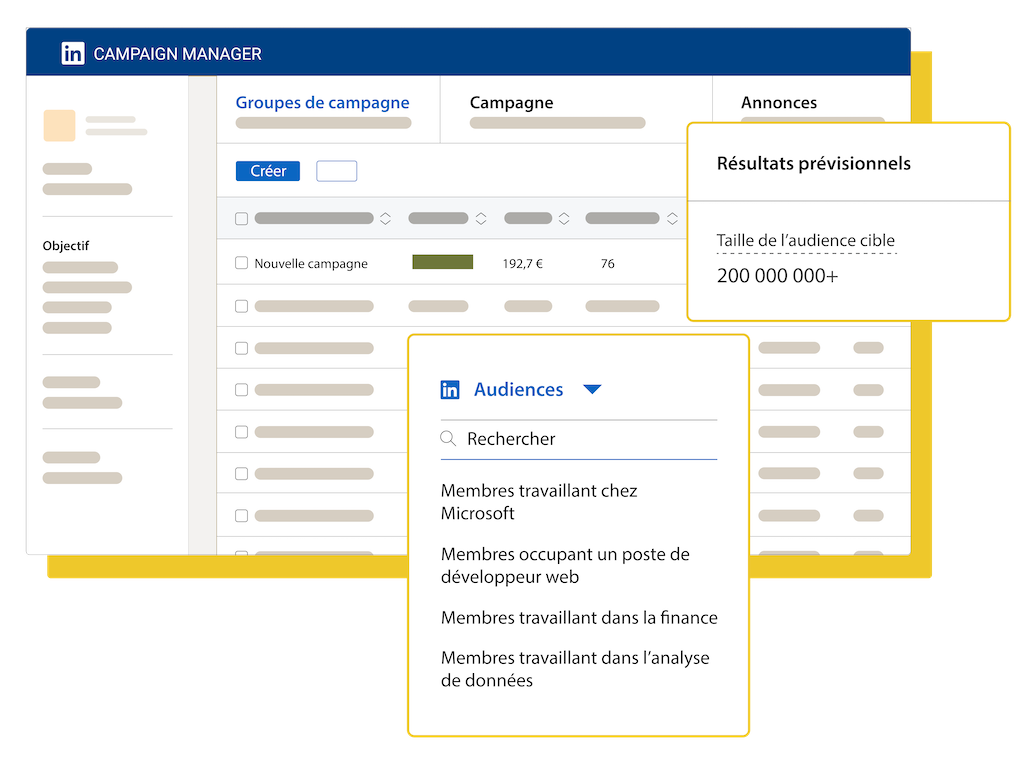Click the search magnifier icon in Audiences
The width and height of the screenshot is (1024, 771).
(x=449, y=439)
